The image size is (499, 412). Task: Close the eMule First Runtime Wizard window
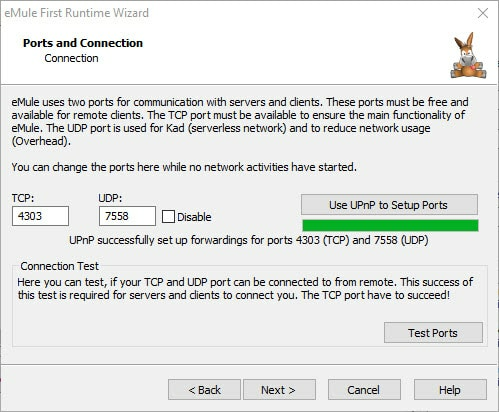(483, 13)
